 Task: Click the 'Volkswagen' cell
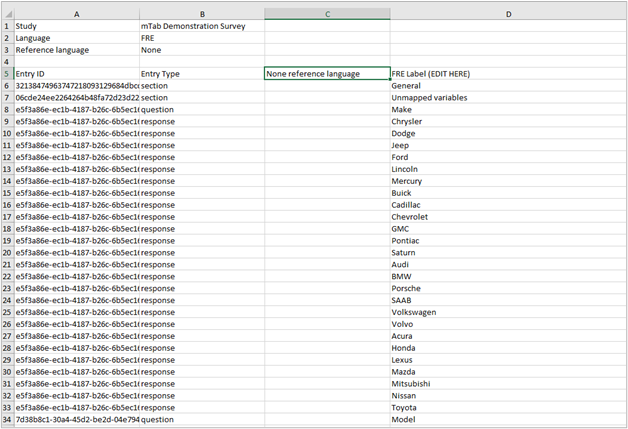pyautogui.click(x=508, y=312)
